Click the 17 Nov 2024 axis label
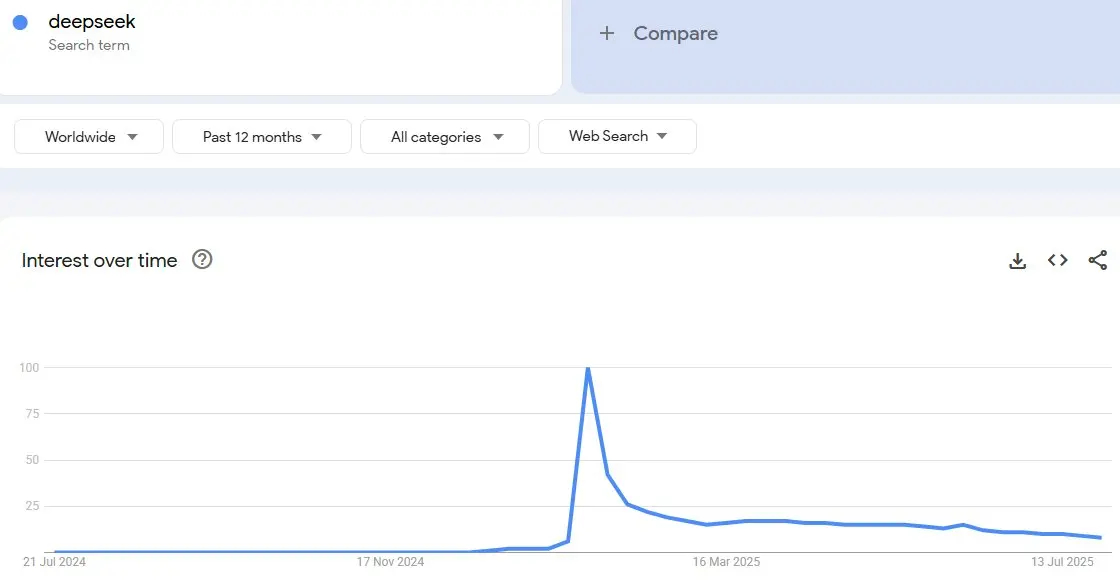This screenshot has width=1120, height=580. tap(390, 561)
